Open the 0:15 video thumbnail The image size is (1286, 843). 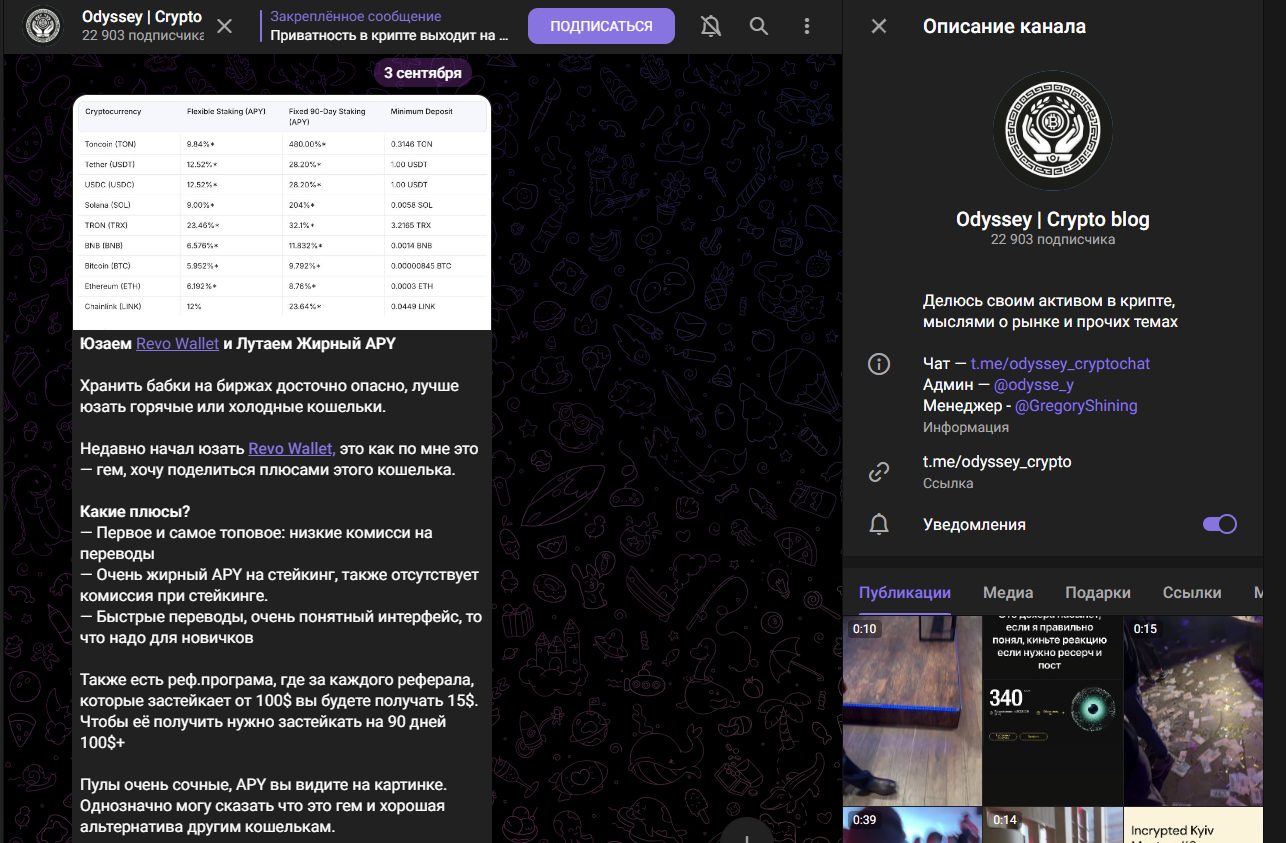[x=1194, y=710]
